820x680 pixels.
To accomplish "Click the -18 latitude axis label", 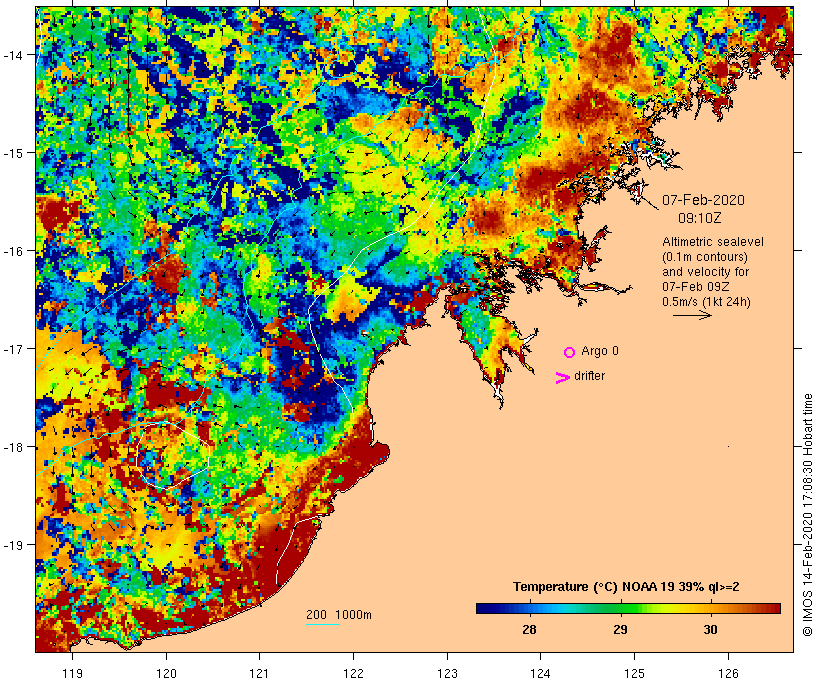I will pyautogui.click(x=13, y=447).
